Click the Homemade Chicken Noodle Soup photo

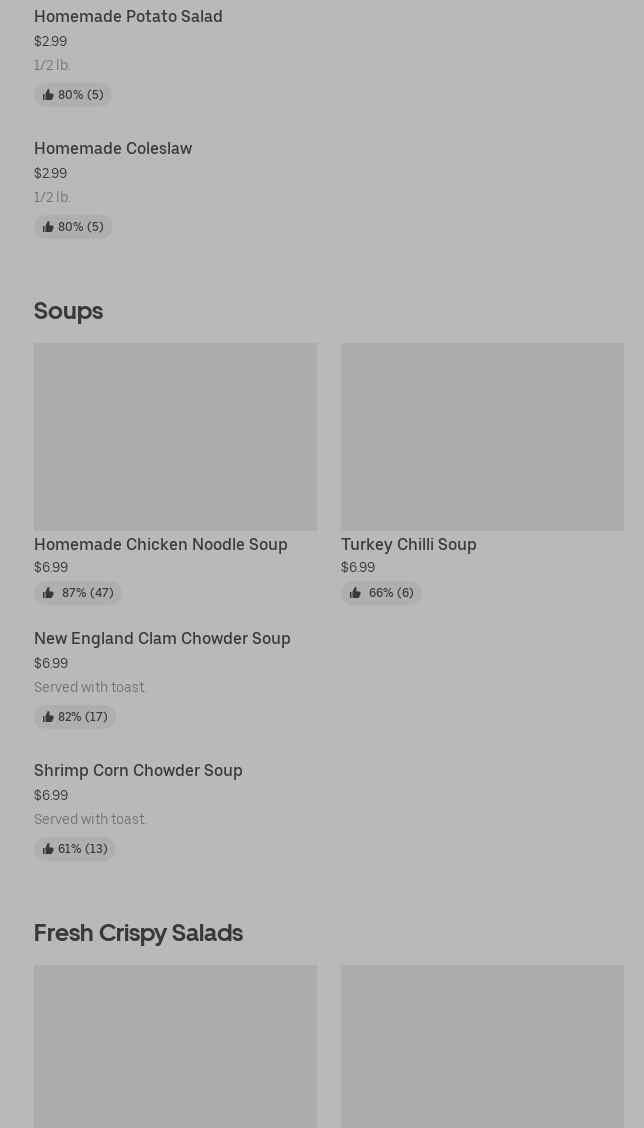click(x=175, y=436)
